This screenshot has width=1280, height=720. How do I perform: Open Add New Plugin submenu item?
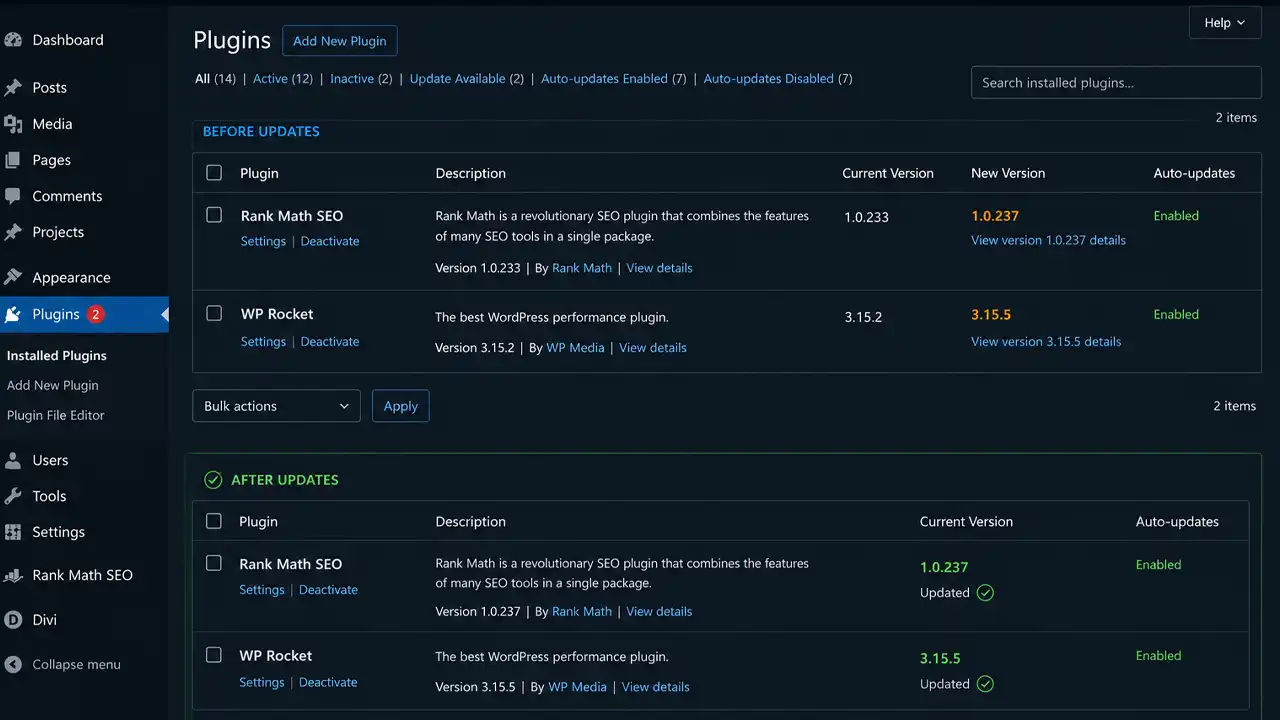click(53, 385)
